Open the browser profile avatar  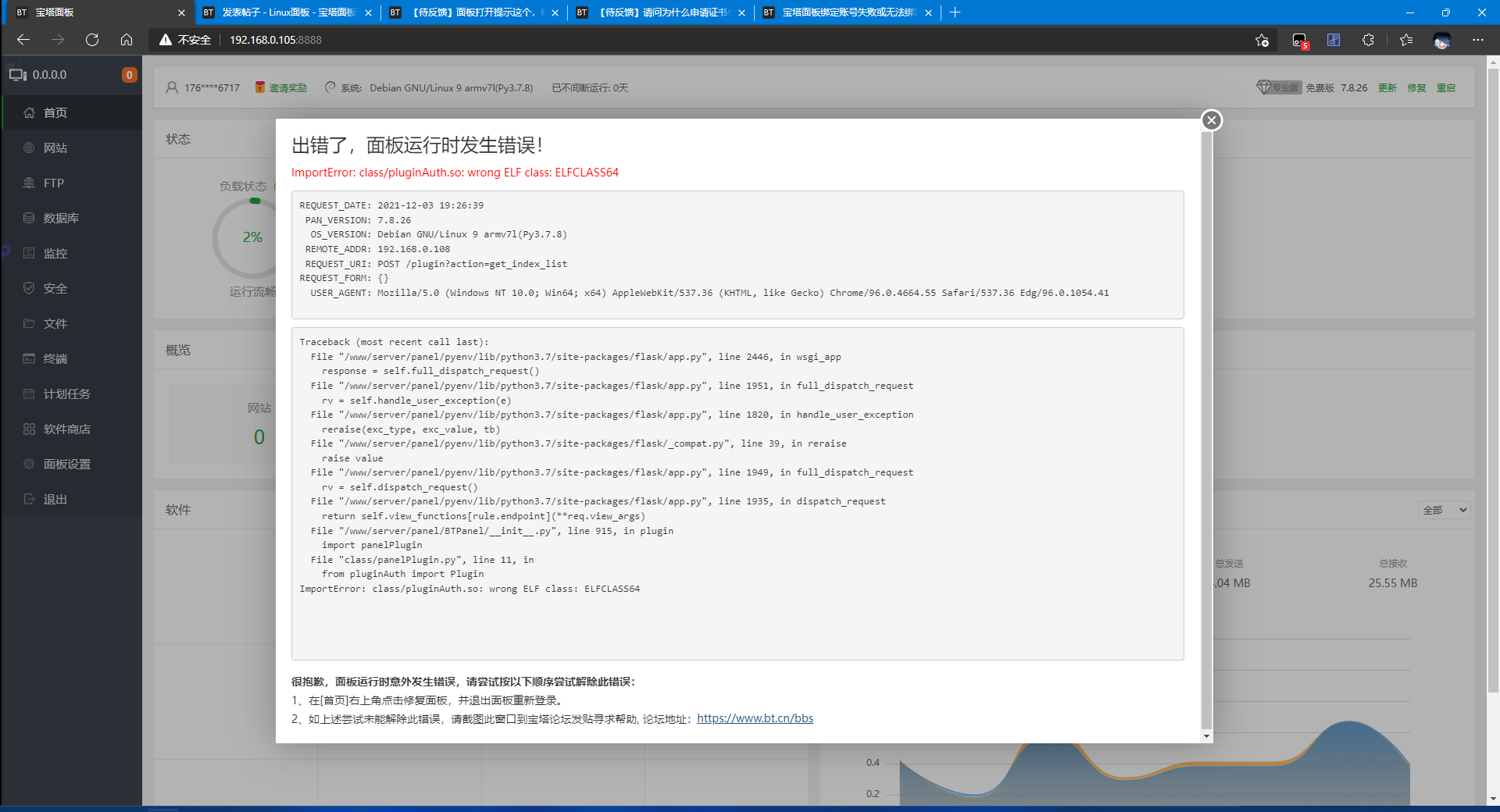(1442, 41)
